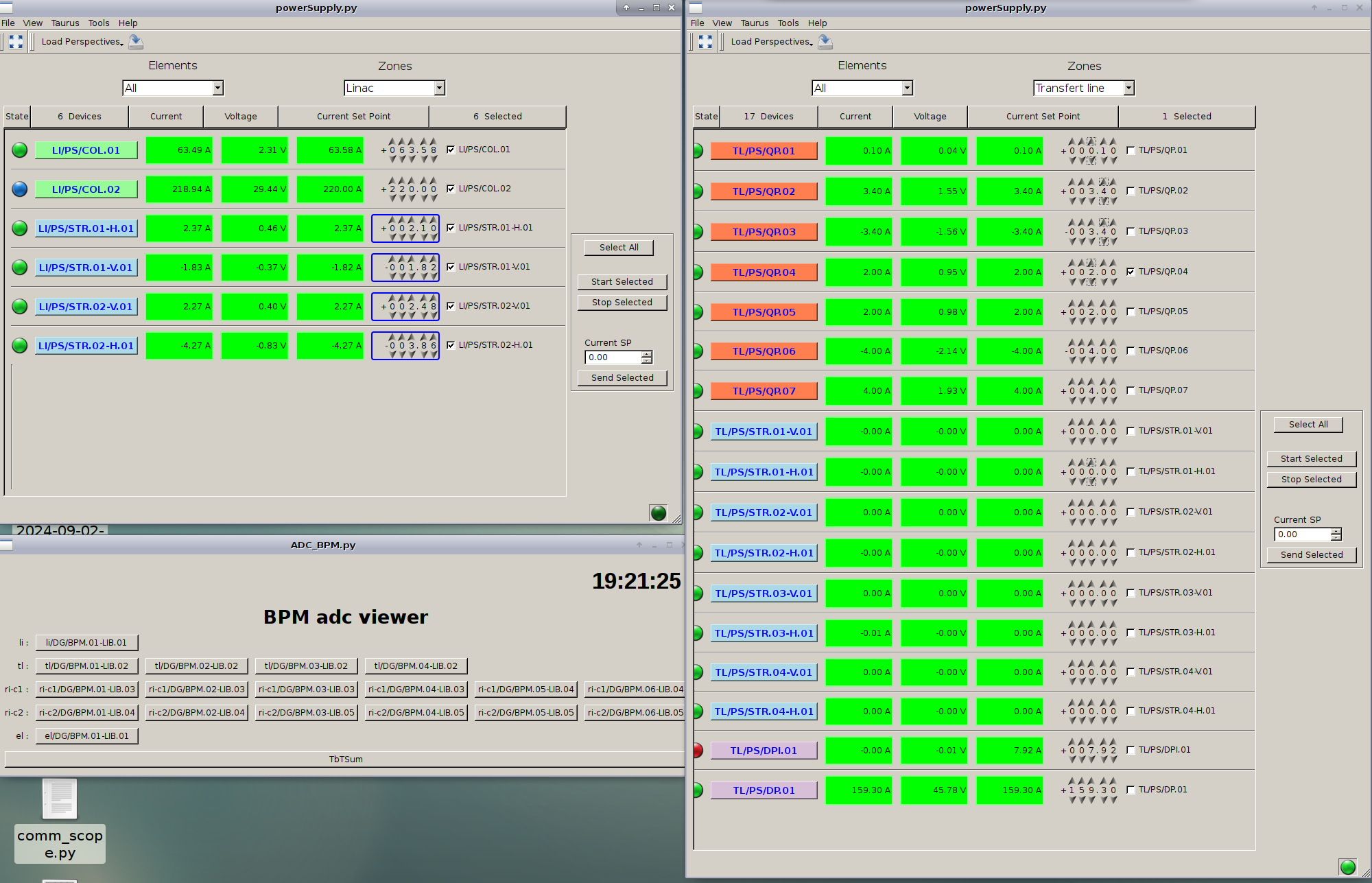Open the Tools menu in right window
Image resolution: width=1372 pixels, height=883 pixels.
click(788, 23)
